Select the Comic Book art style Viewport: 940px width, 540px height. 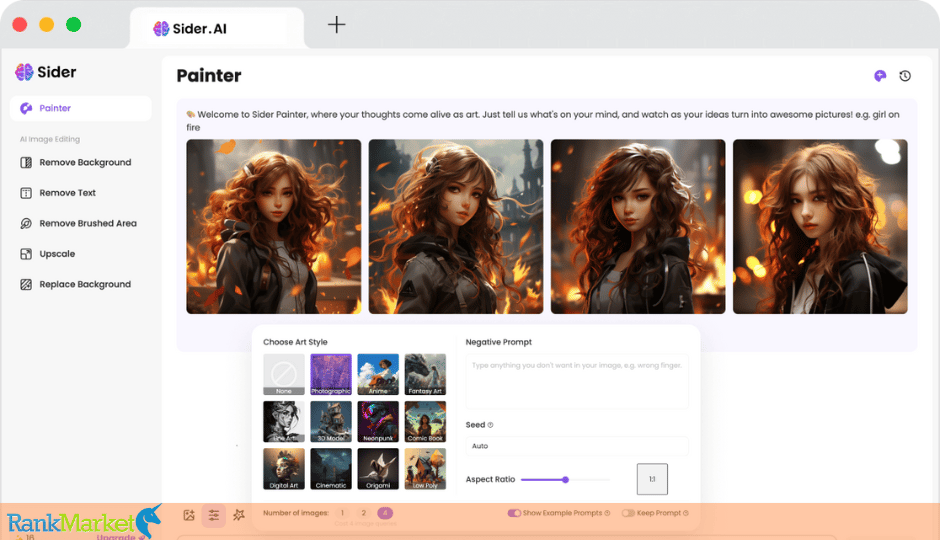pos(425,422)
